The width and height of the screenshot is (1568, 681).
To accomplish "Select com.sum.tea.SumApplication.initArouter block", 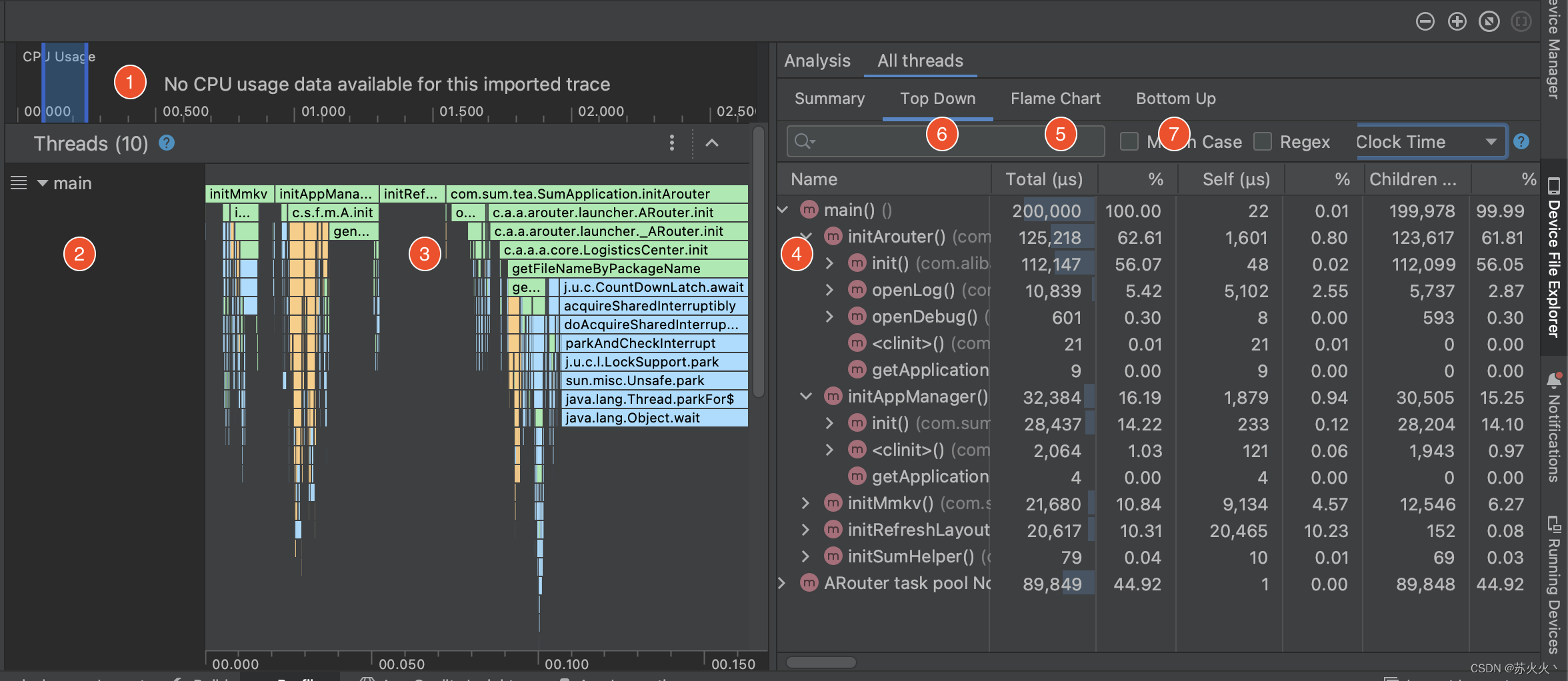I will pyautogui.click(x=597, y=194).
